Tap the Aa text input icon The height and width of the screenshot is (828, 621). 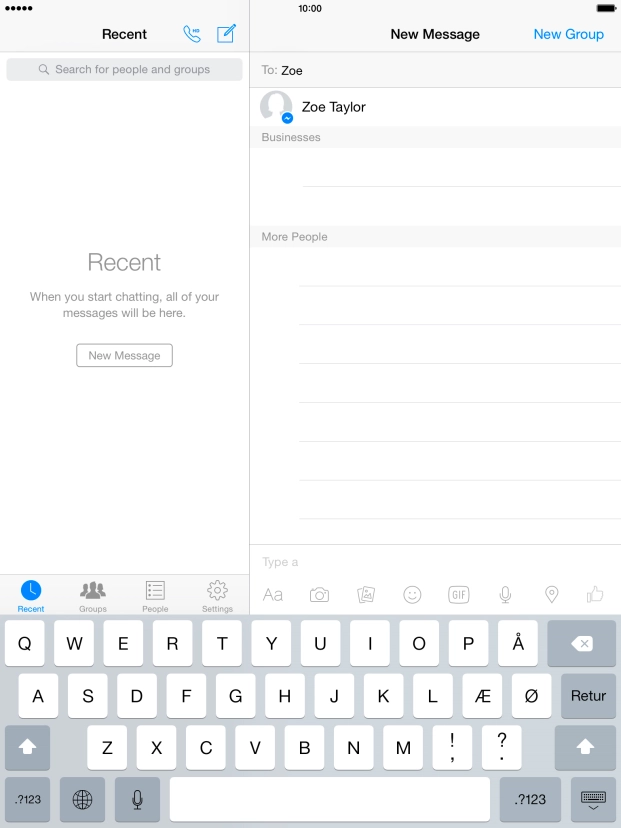(273, 595)
